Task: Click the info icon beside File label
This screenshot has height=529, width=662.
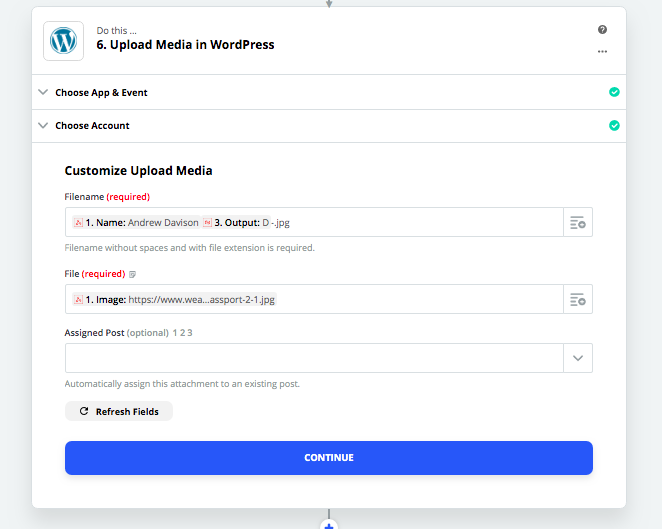Action: [x=132, y=274]
